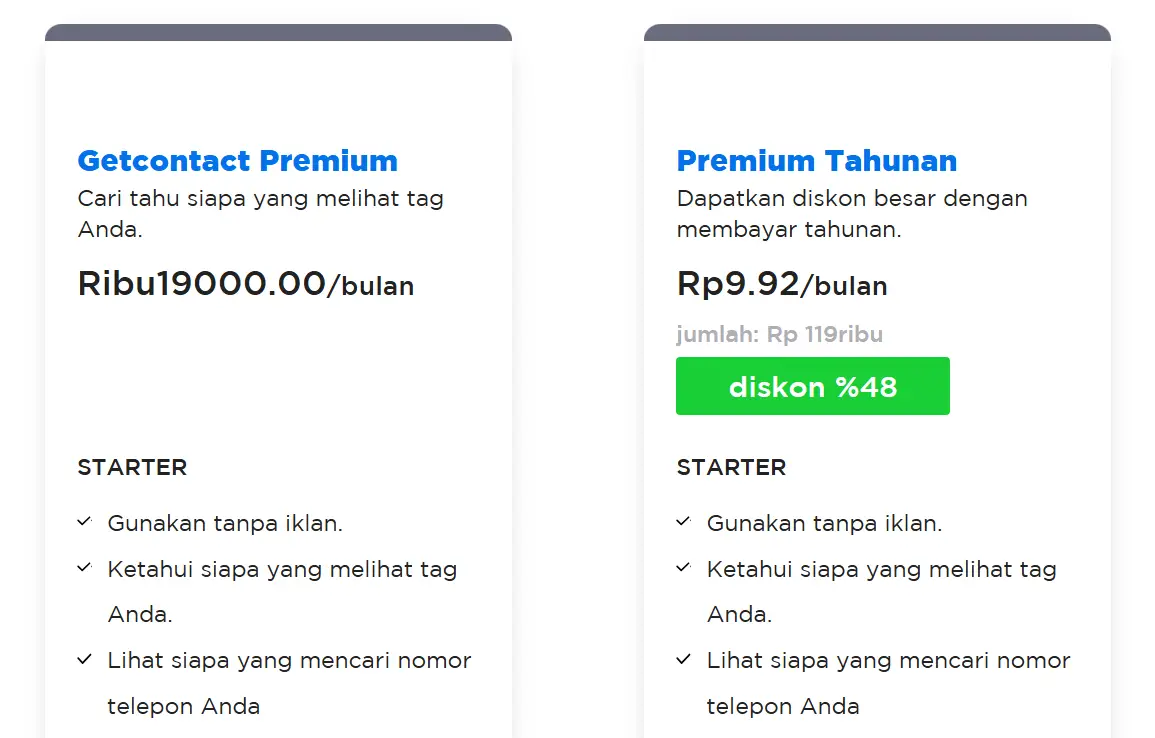This screenshot has width=1155, height=738.
Task: Click checkmark beside Gunakan tanpa iklan in Getcontact Premium card
Action: [85, 522]
